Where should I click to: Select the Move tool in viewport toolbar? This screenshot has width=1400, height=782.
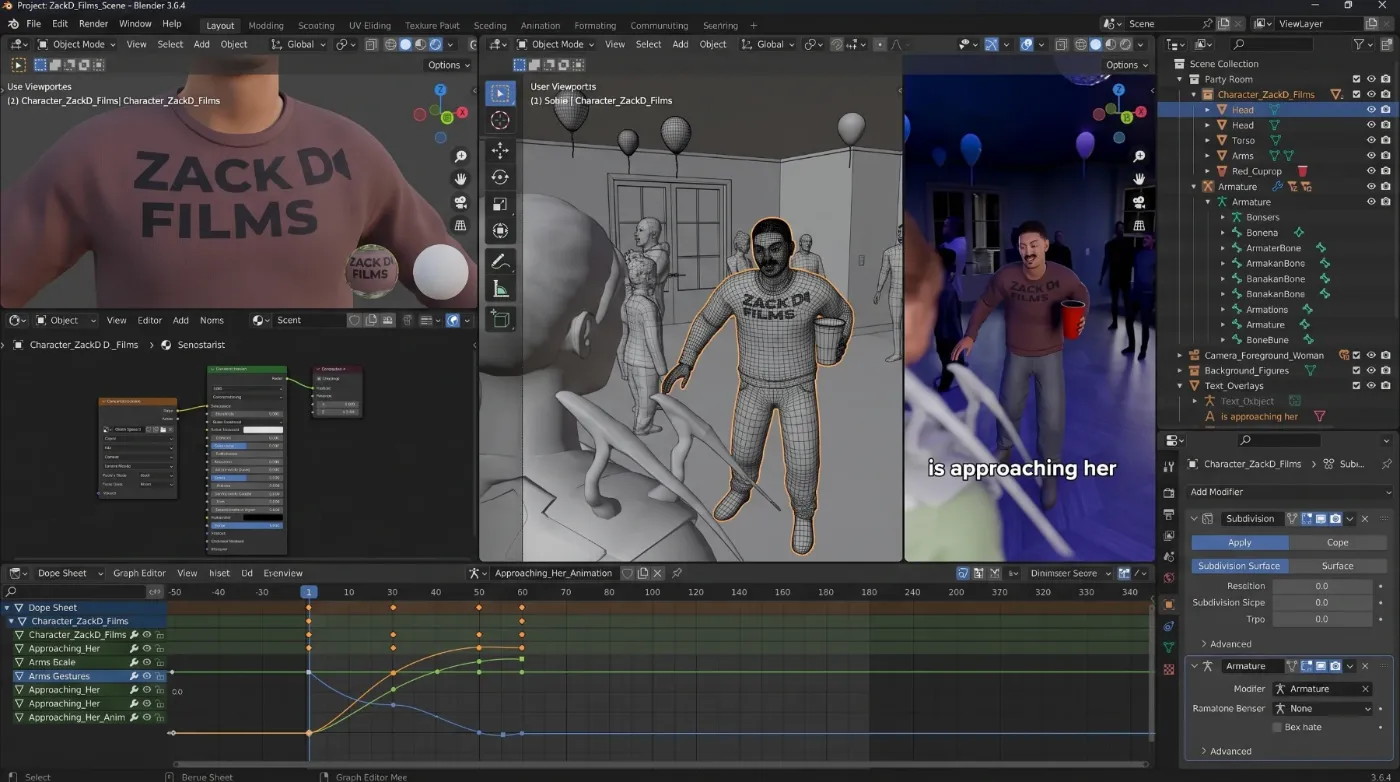pyautogui.click(x=501, y=150)
